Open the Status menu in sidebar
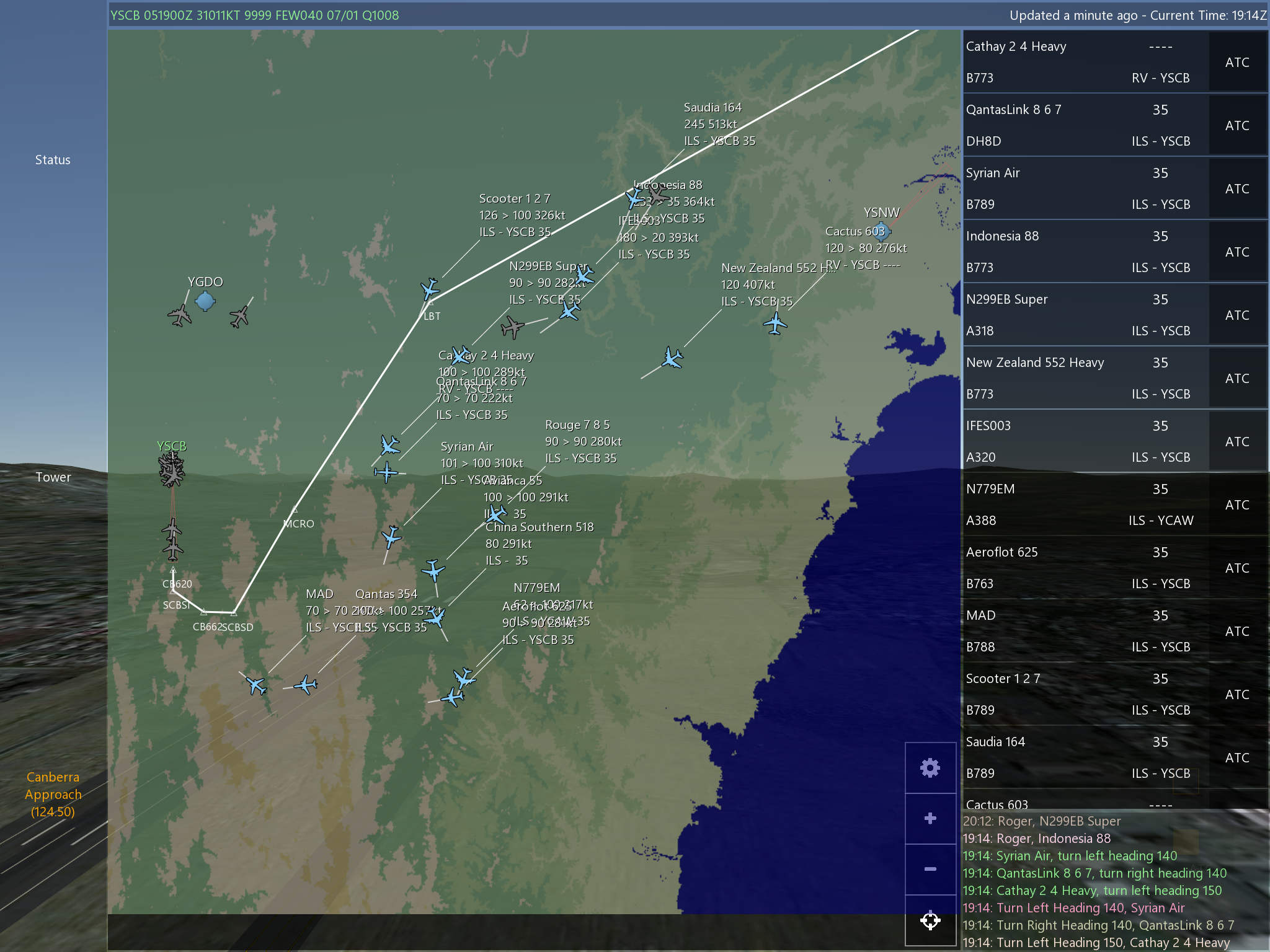The image size is (1270, 952). point(53,160)
